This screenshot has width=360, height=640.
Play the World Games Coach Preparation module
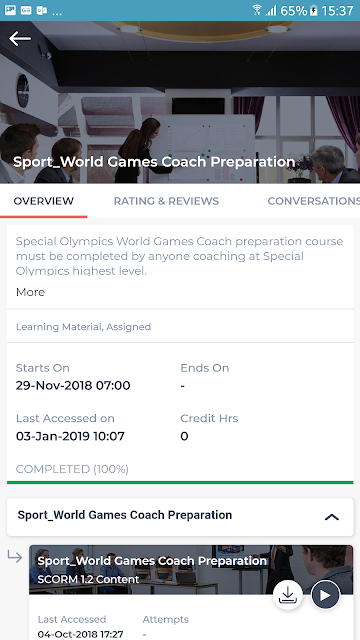click(325, 595)
